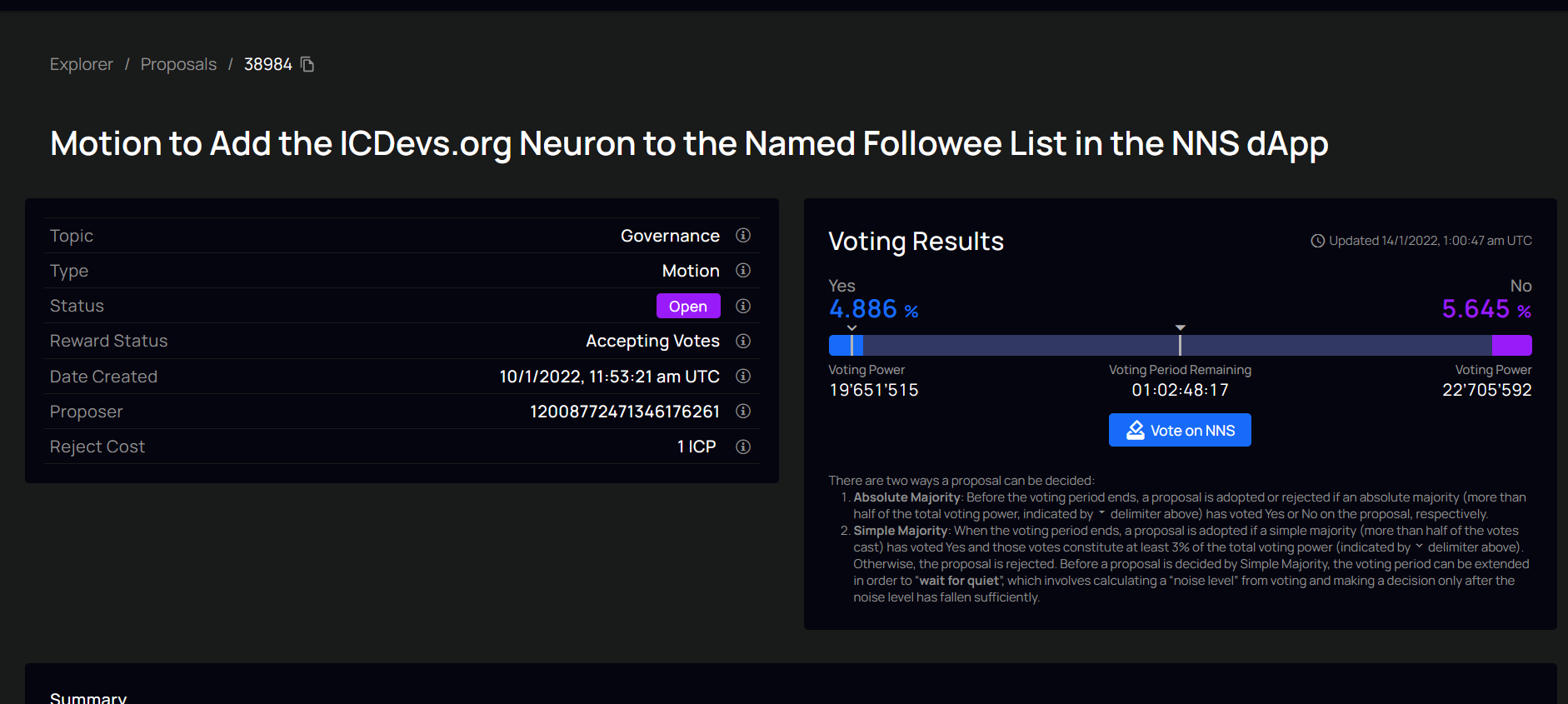Click the Vote on NNS button
The image size is (1568, 704).
[x=1180, y=430]
